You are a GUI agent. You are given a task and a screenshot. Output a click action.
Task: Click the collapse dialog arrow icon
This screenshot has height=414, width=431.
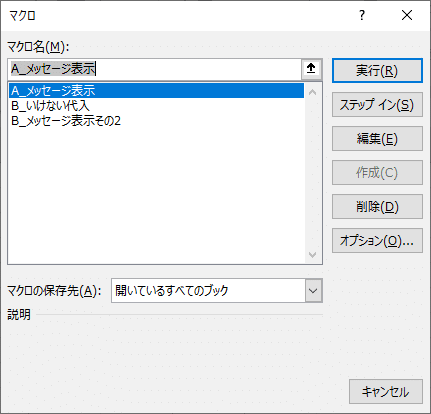[311, 69]
